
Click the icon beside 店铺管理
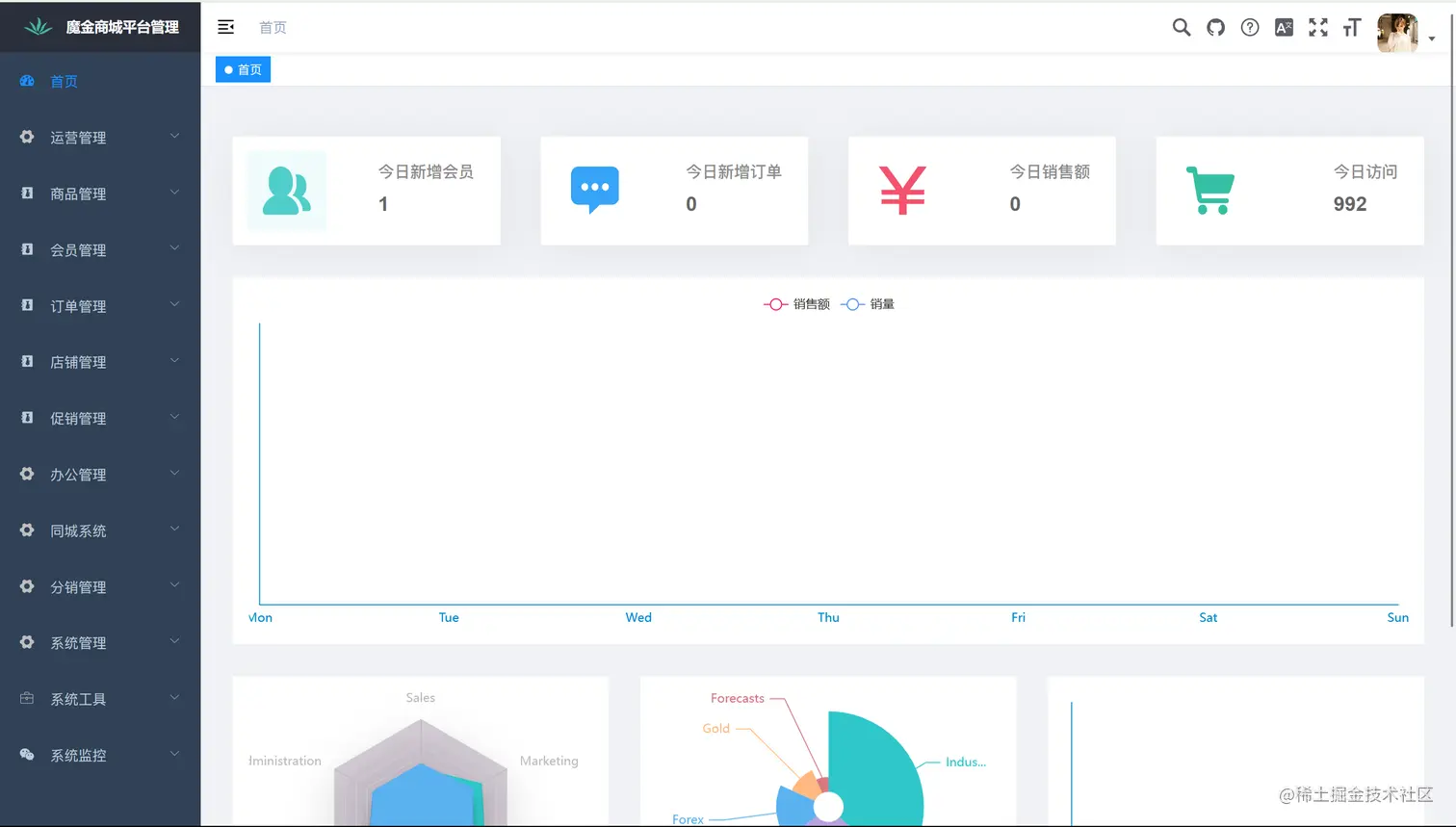click(x=27, y=361)
